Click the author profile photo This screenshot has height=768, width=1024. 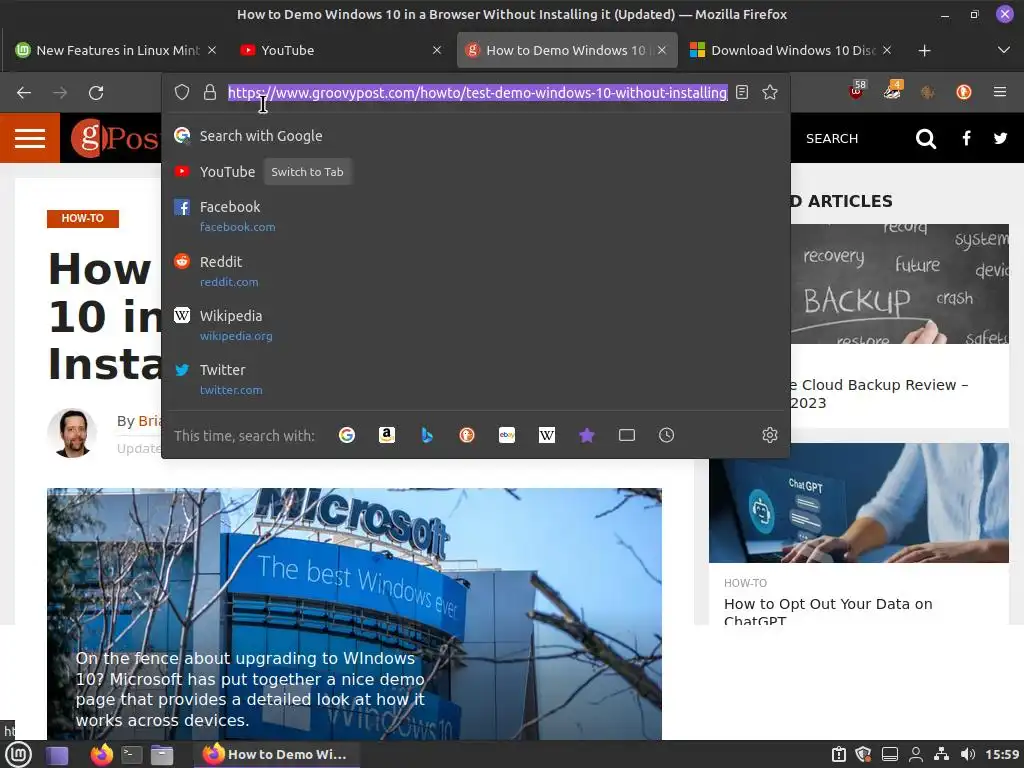coord(72,433)
